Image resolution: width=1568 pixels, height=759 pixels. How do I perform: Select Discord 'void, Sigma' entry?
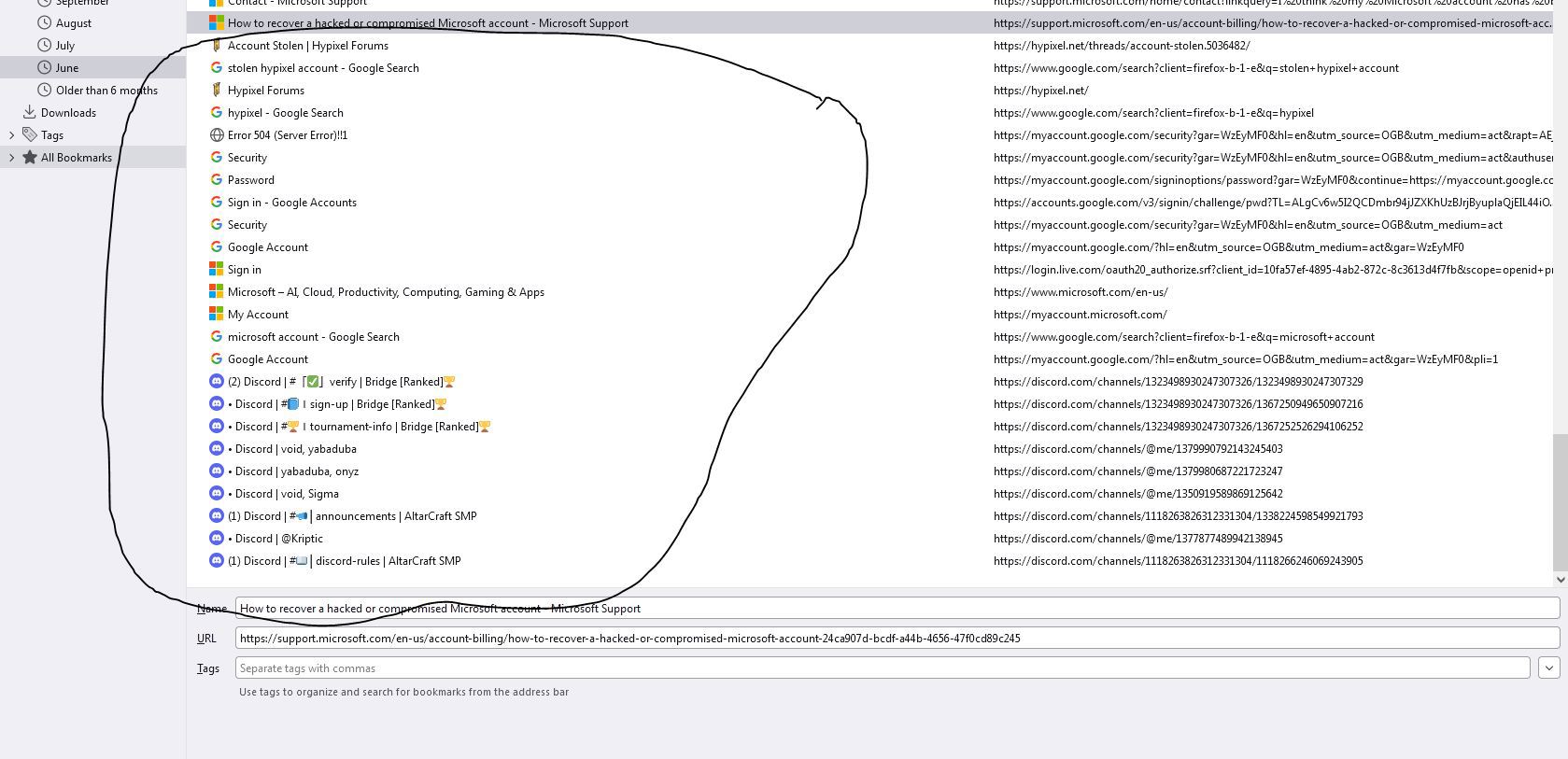pos(283,493)
